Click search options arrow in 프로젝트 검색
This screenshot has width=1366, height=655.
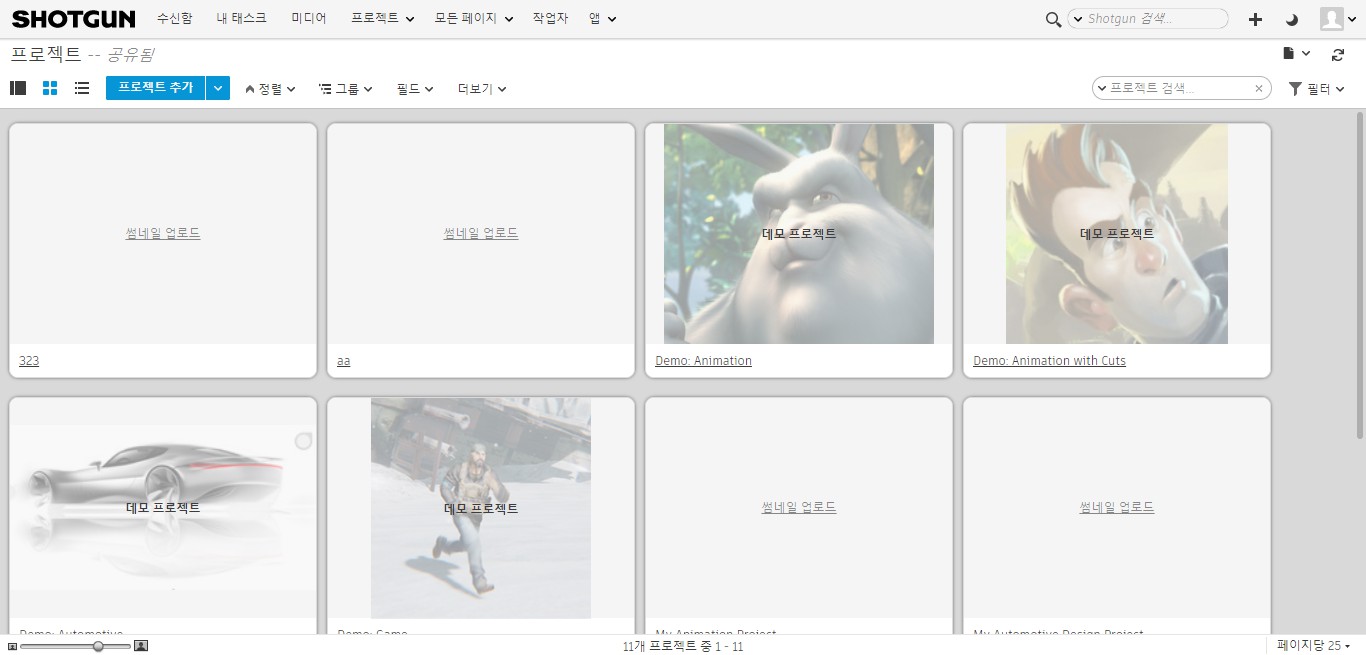(1102, 89)
